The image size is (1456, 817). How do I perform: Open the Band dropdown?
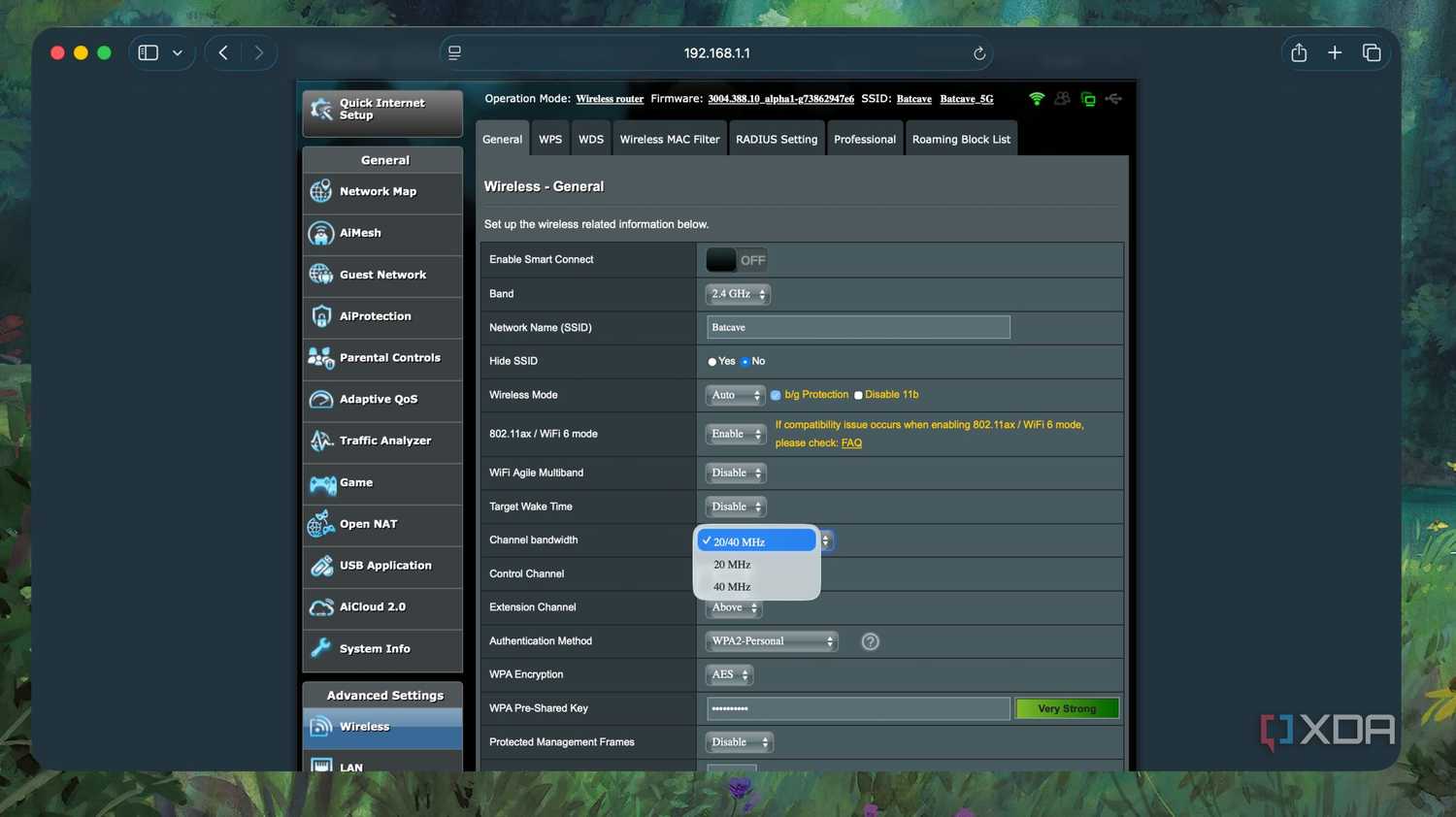[x=738, y=294]
